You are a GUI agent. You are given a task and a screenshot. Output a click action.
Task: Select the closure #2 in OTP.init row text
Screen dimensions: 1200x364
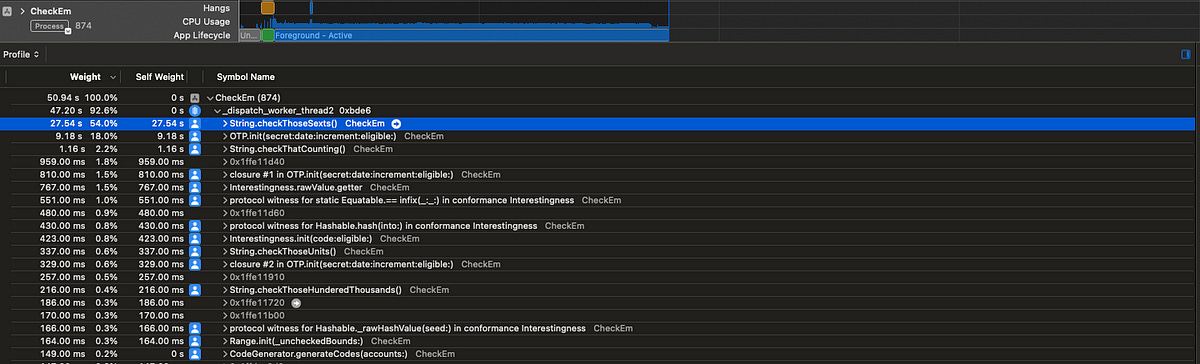click(341, 264)
